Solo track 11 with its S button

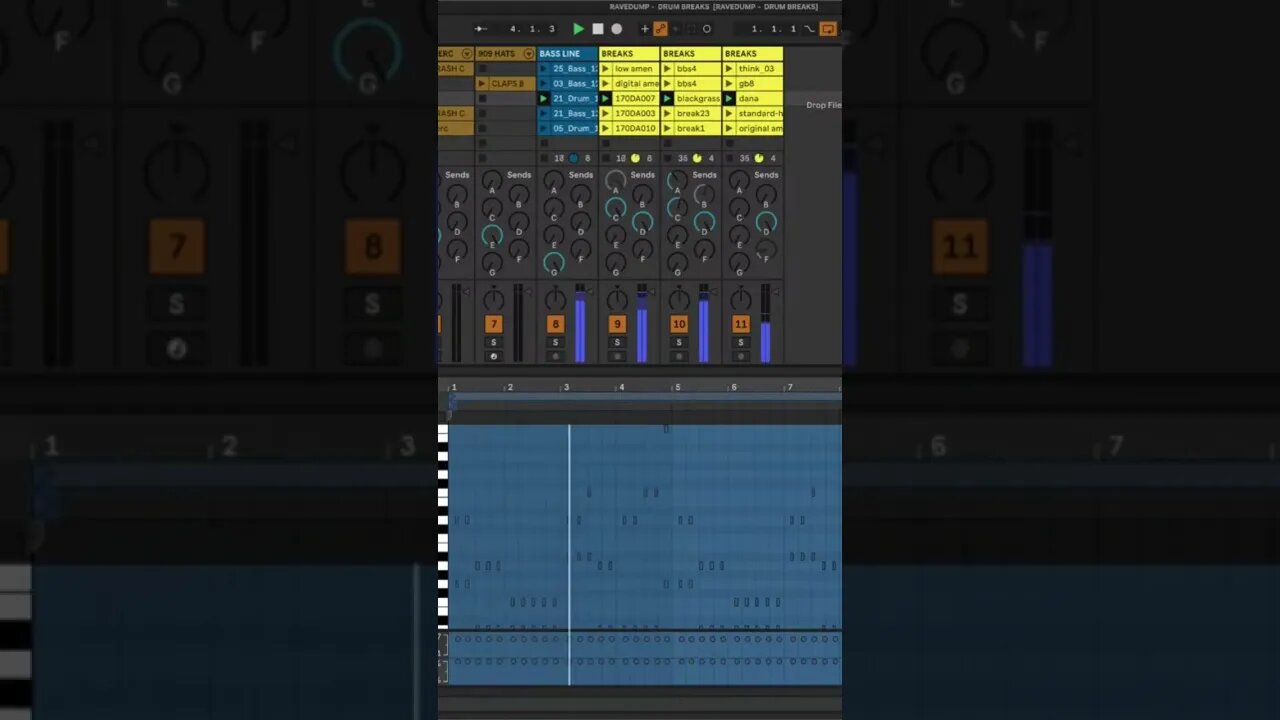(741, 342)
